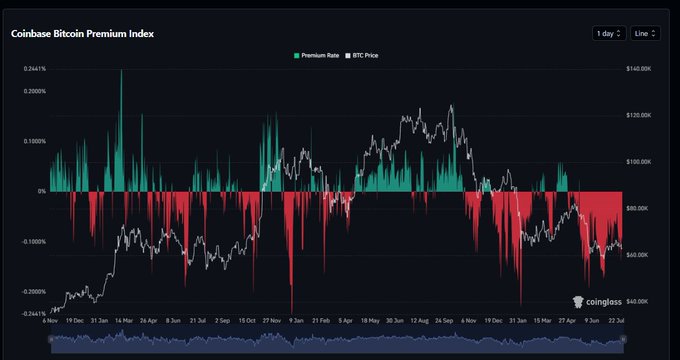
Task: Click the 8 Jun date label
Action: [173, 321]
